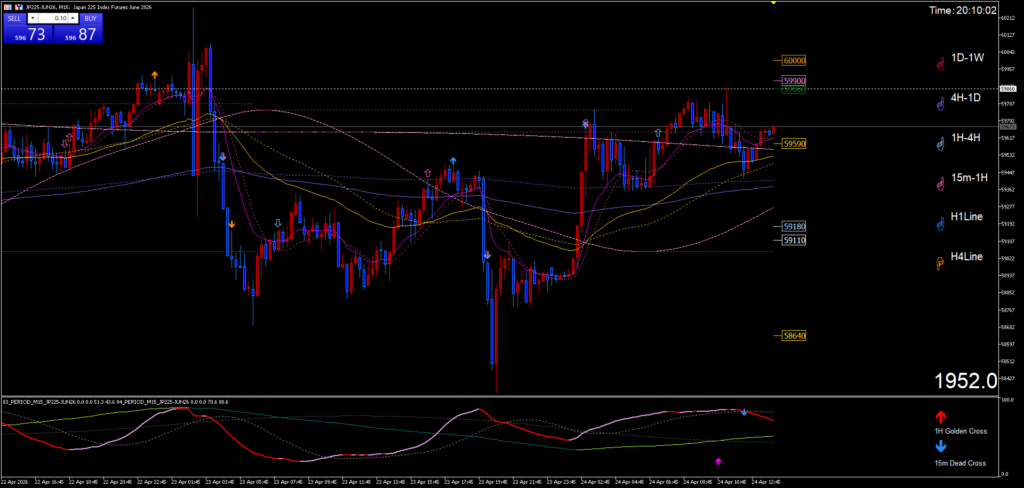Select the blue 59180 price level label
Image resolution: width=1024 pixels, height=488 pixels.
(795, 227)
